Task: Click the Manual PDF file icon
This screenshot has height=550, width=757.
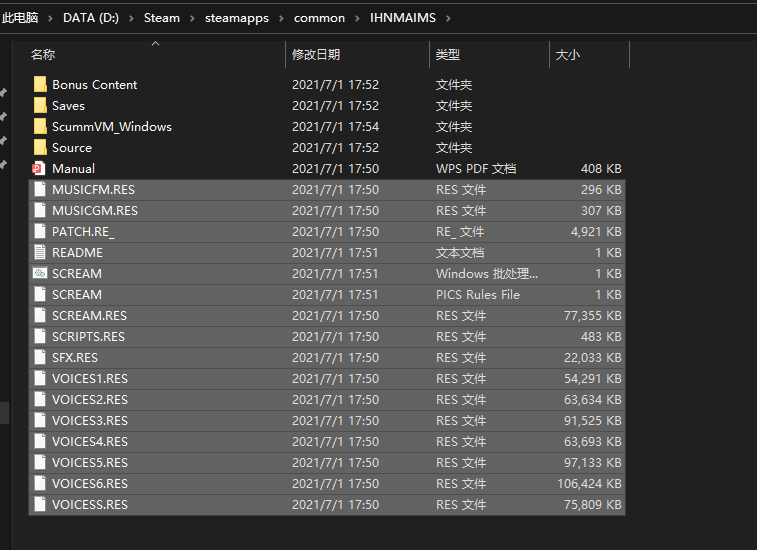Action: click(39, 169)
